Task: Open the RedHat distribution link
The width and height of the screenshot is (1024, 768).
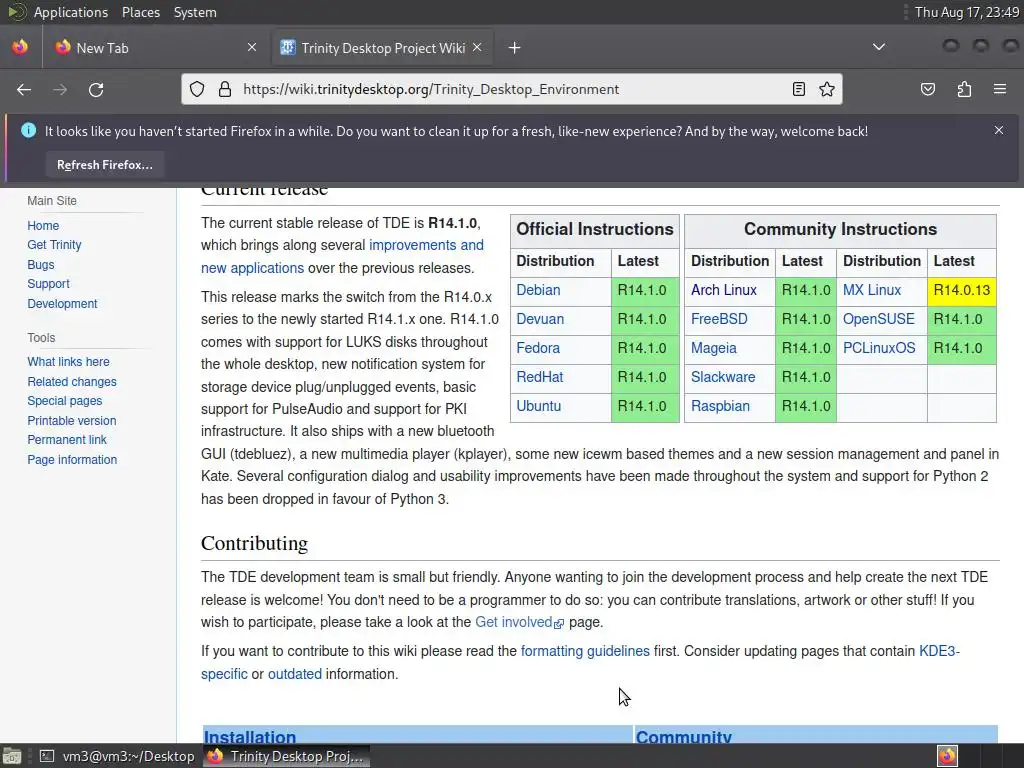Action: pos(539,377)
